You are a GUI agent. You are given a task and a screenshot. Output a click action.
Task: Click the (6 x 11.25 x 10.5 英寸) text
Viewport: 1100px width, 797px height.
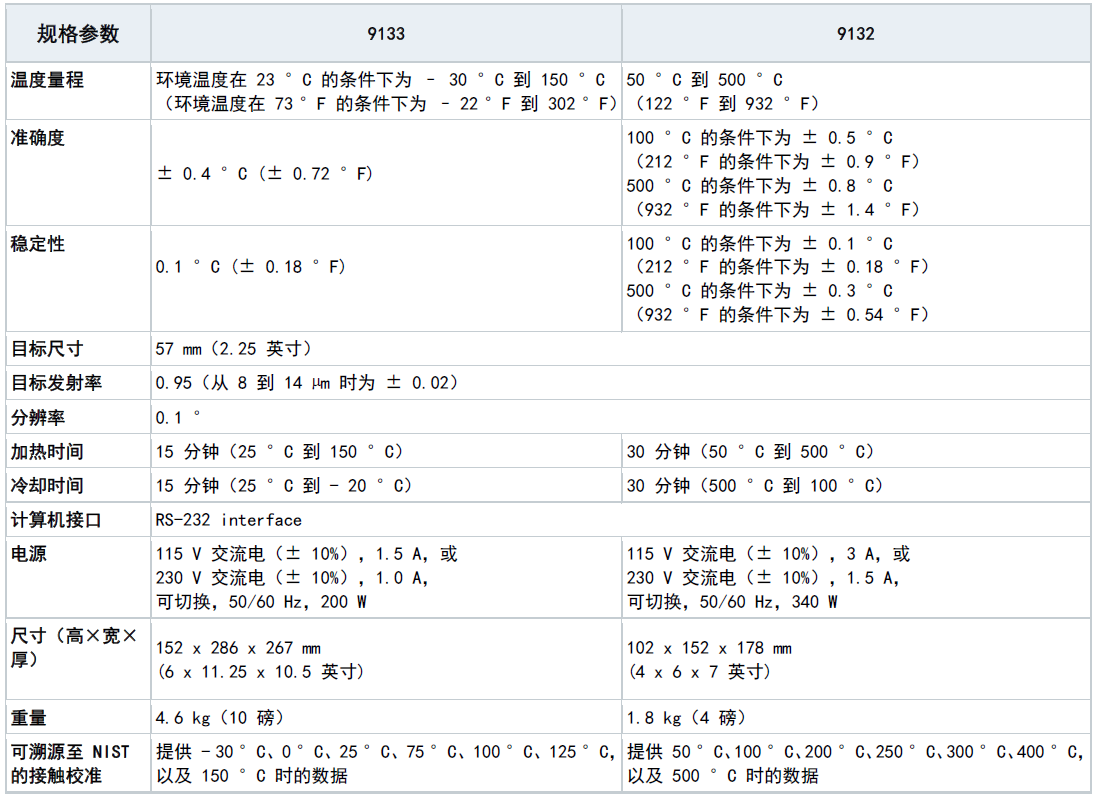pos(261,672)
